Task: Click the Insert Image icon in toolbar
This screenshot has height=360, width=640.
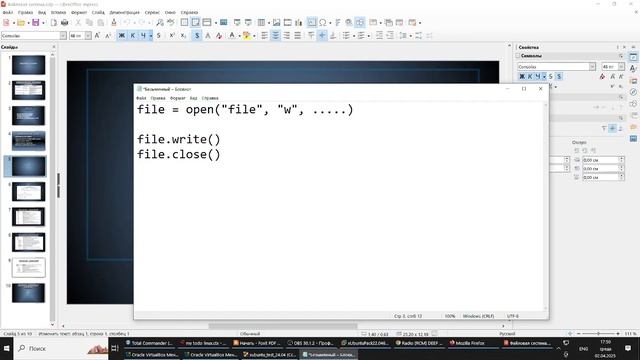Action: [x=277, y=22]
